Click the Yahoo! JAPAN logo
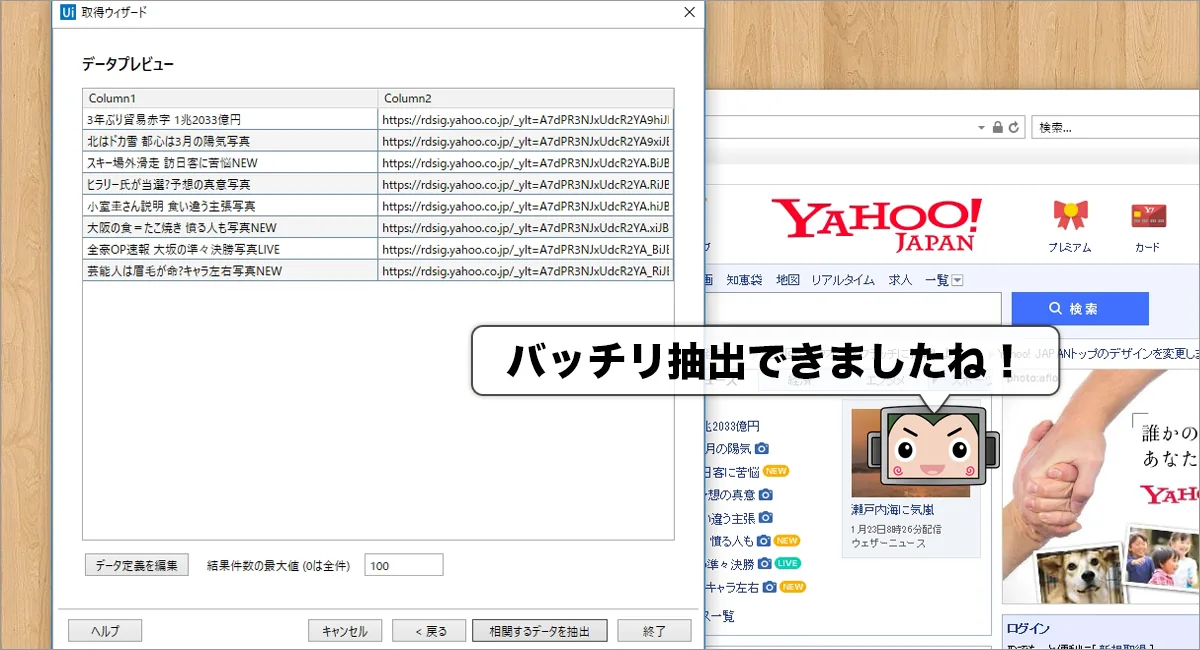 pos(876,224)
